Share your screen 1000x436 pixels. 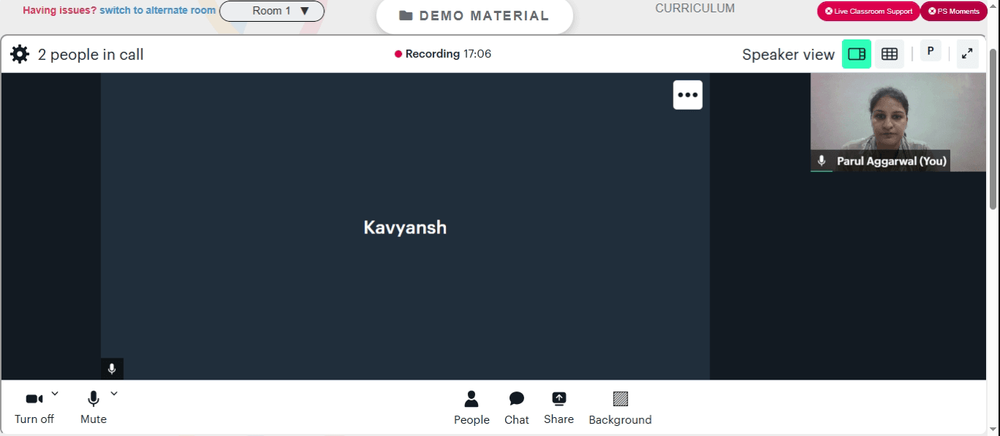click(x=559, y=408)
